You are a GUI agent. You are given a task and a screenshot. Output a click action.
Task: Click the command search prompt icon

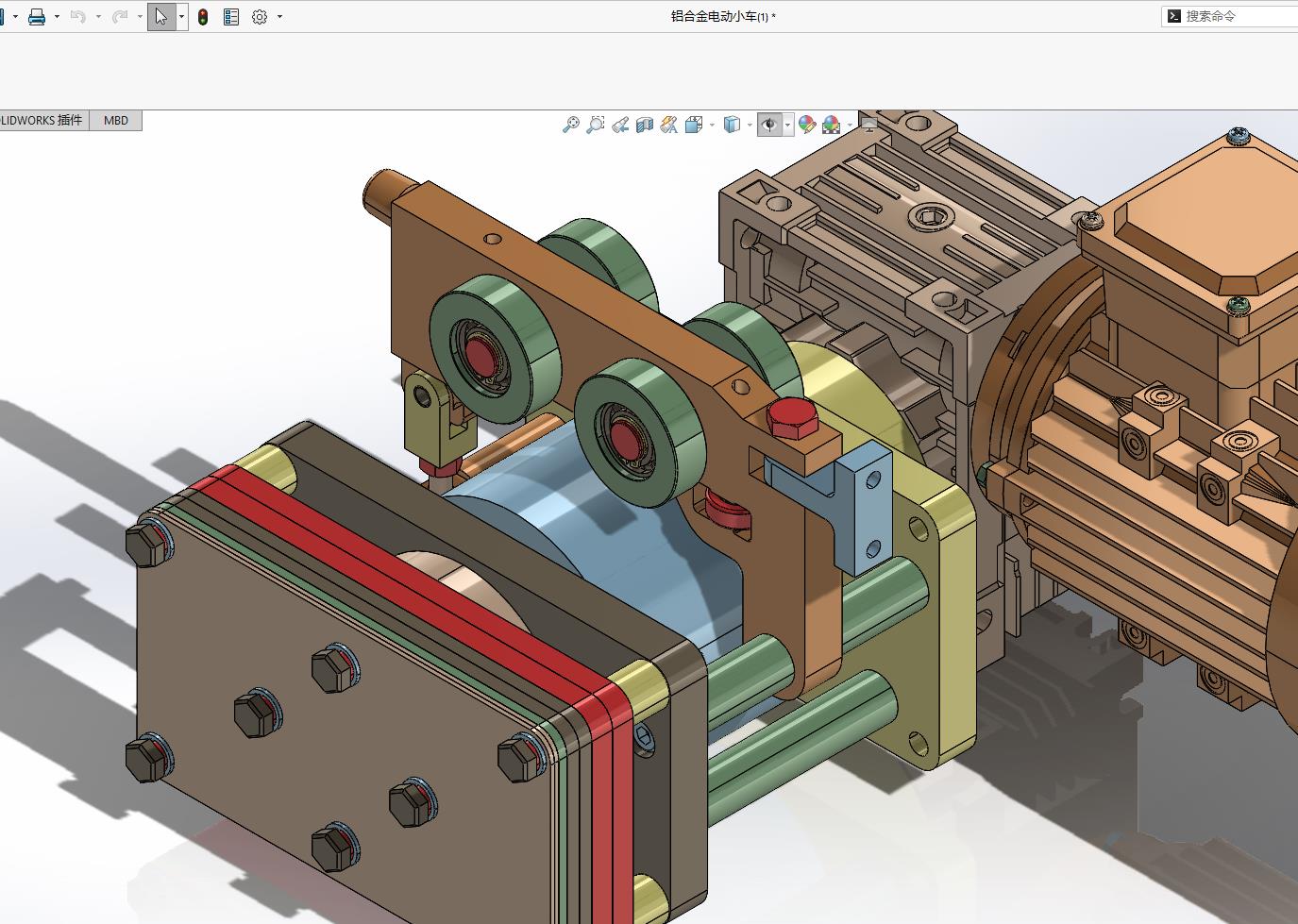[1173, 16]
